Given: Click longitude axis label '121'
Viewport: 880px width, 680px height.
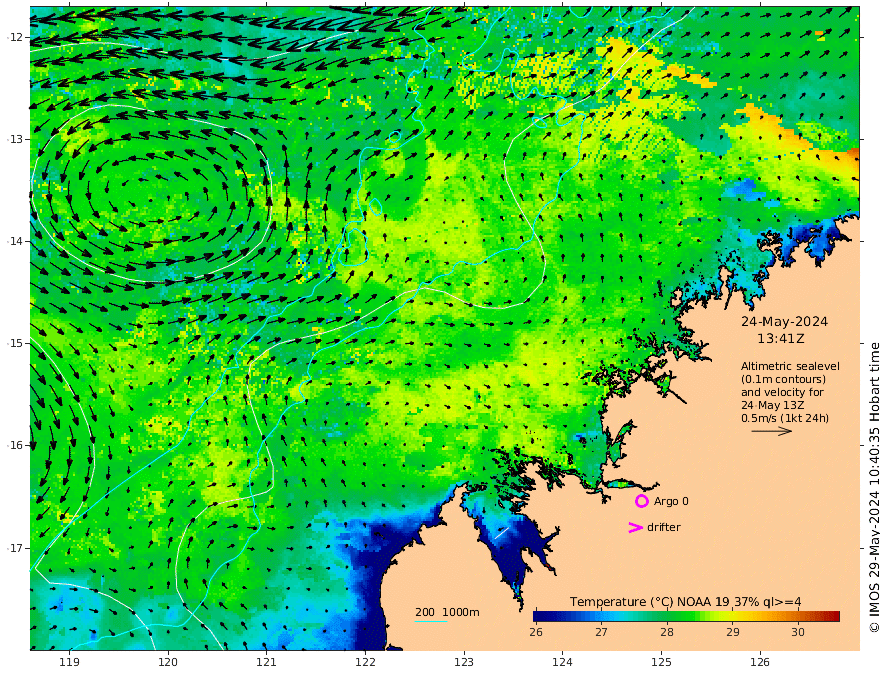Looking at the screenshot, I should (x=267, y=662).
